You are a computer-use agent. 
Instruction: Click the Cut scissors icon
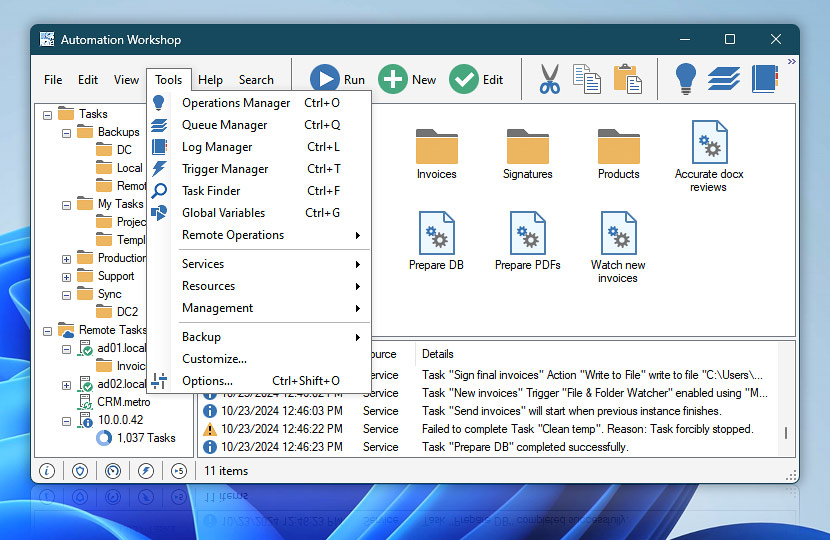[x=549, y=79]
